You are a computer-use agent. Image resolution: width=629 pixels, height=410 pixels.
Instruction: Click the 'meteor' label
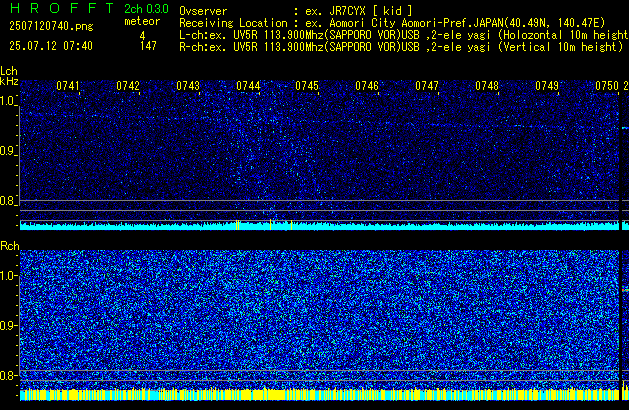coord(142,21)
